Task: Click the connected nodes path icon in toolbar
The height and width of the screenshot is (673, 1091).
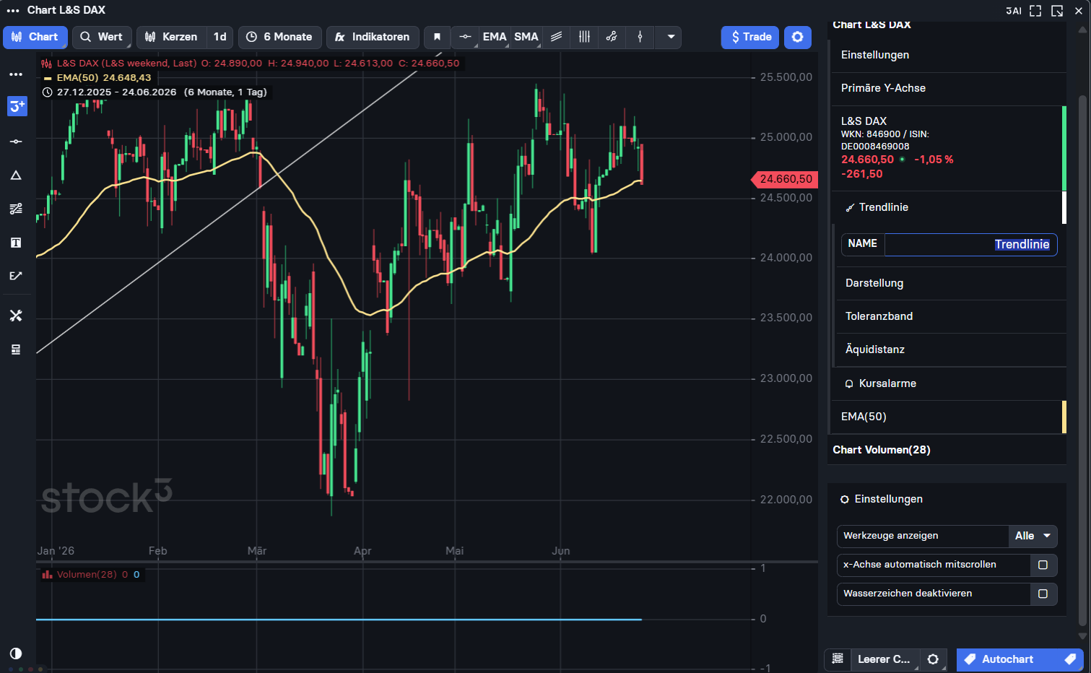Action: (612, 37)
